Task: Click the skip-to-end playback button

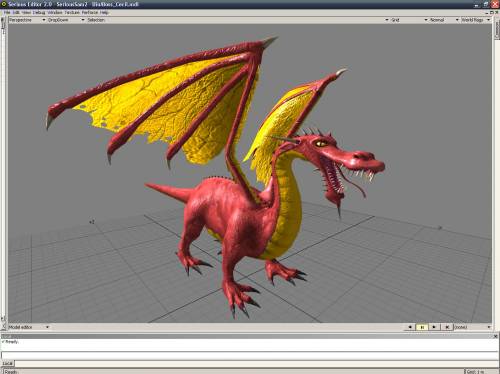Action: pyautogui.click(x=447, y=327)
